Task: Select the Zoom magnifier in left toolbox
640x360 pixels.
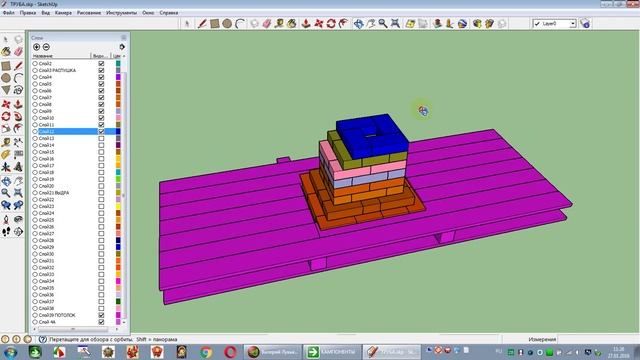Action: [6, 193]
